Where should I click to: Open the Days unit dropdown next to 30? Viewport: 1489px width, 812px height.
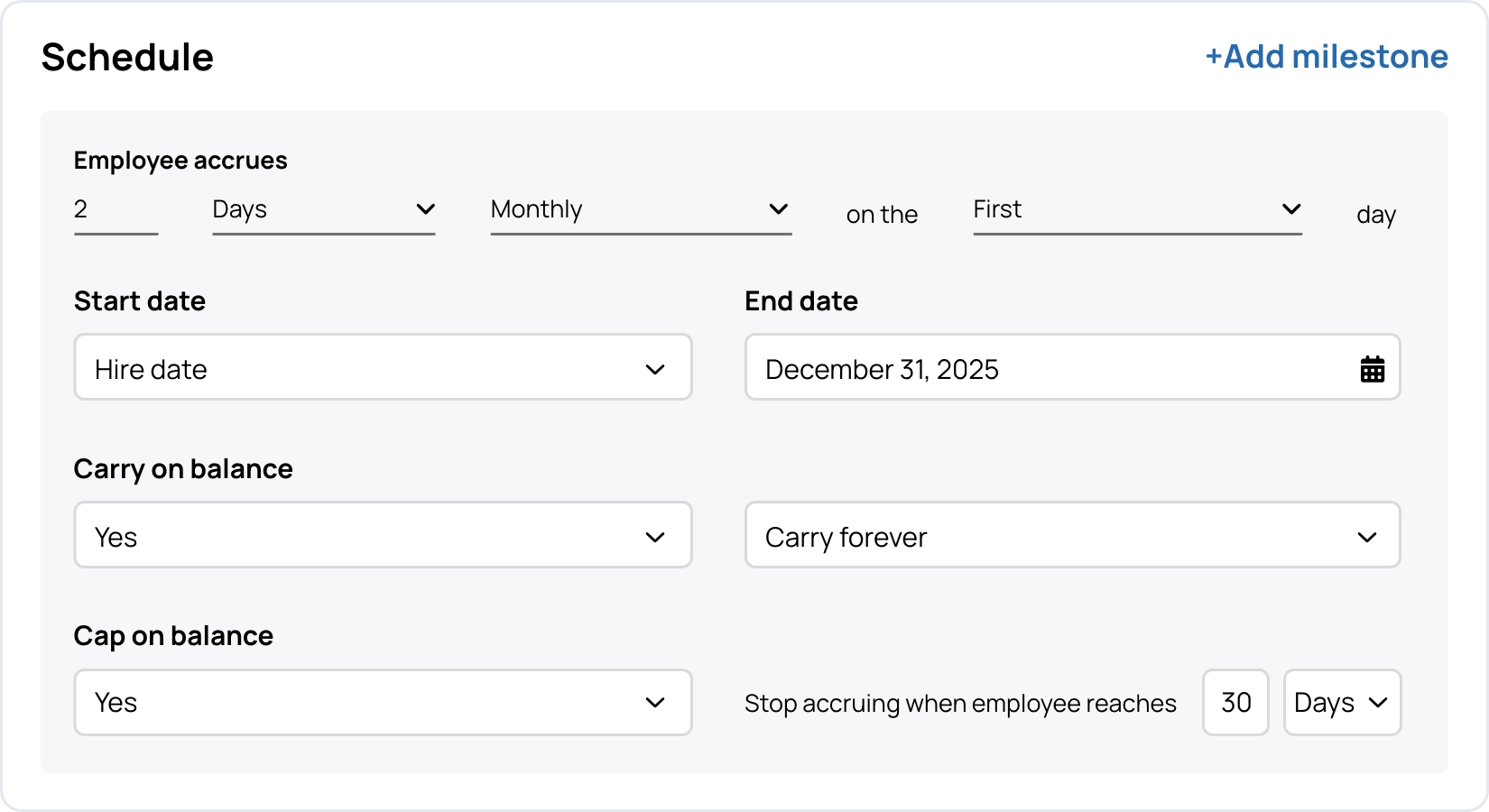[x=1341, y=702]
